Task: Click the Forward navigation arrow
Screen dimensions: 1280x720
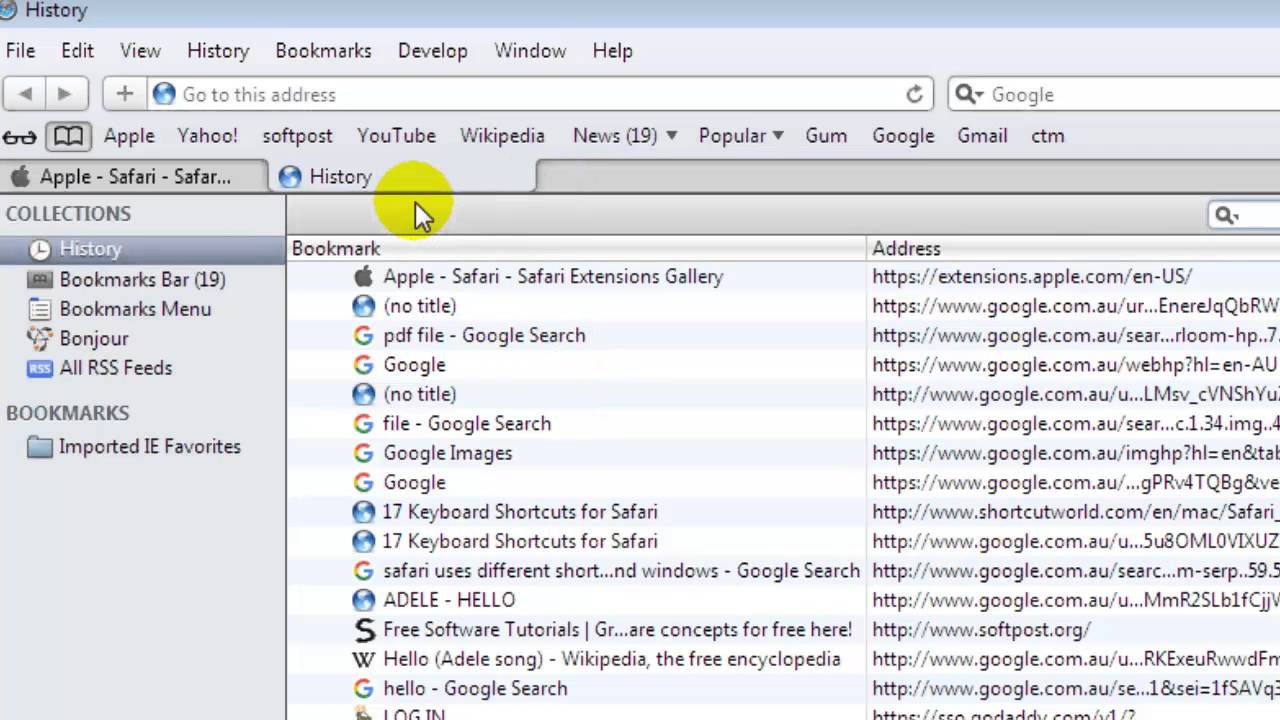Action: coord(64,94)
